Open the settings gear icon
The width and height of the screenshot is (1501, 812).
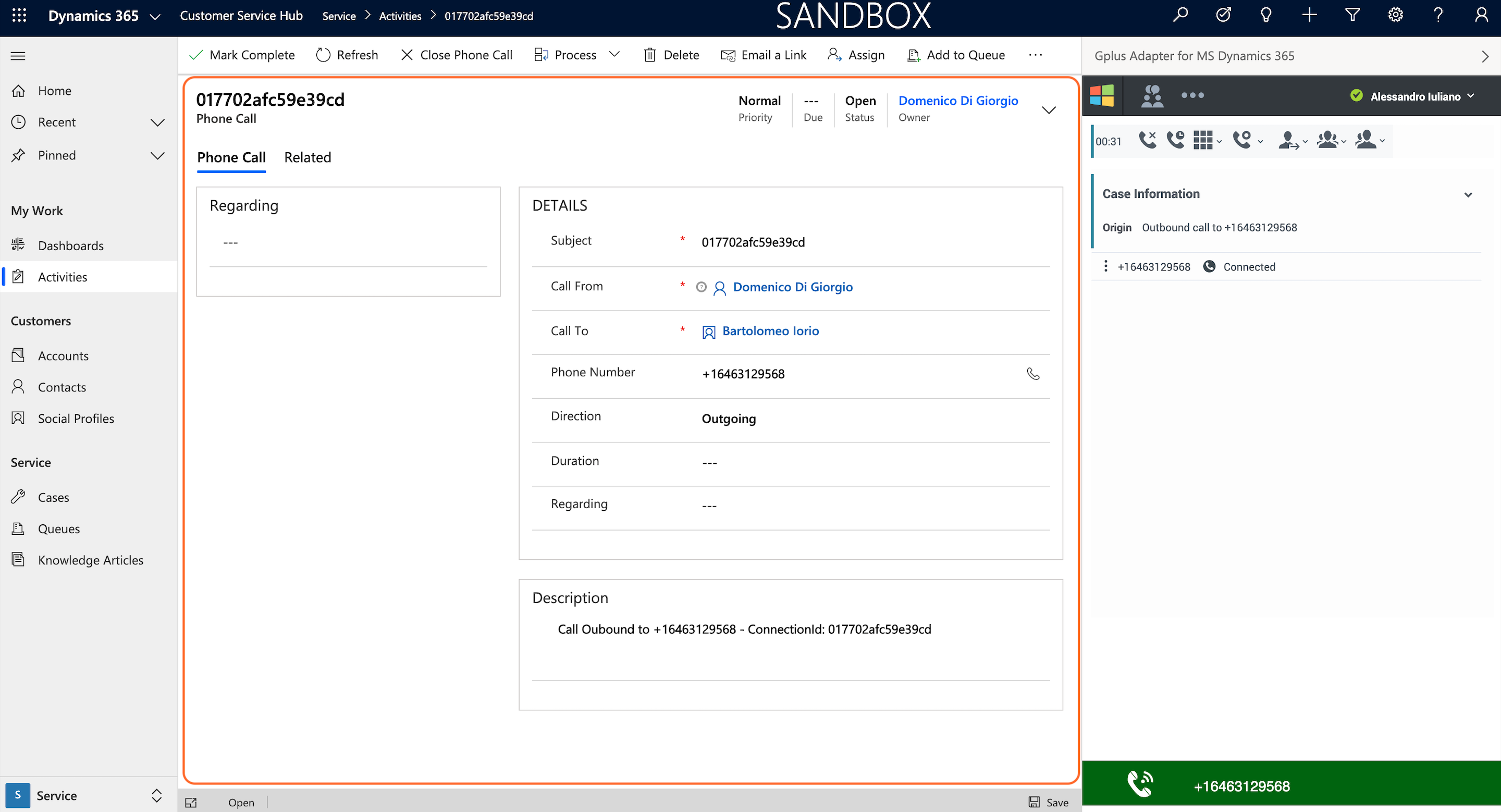coord(1395,15)
